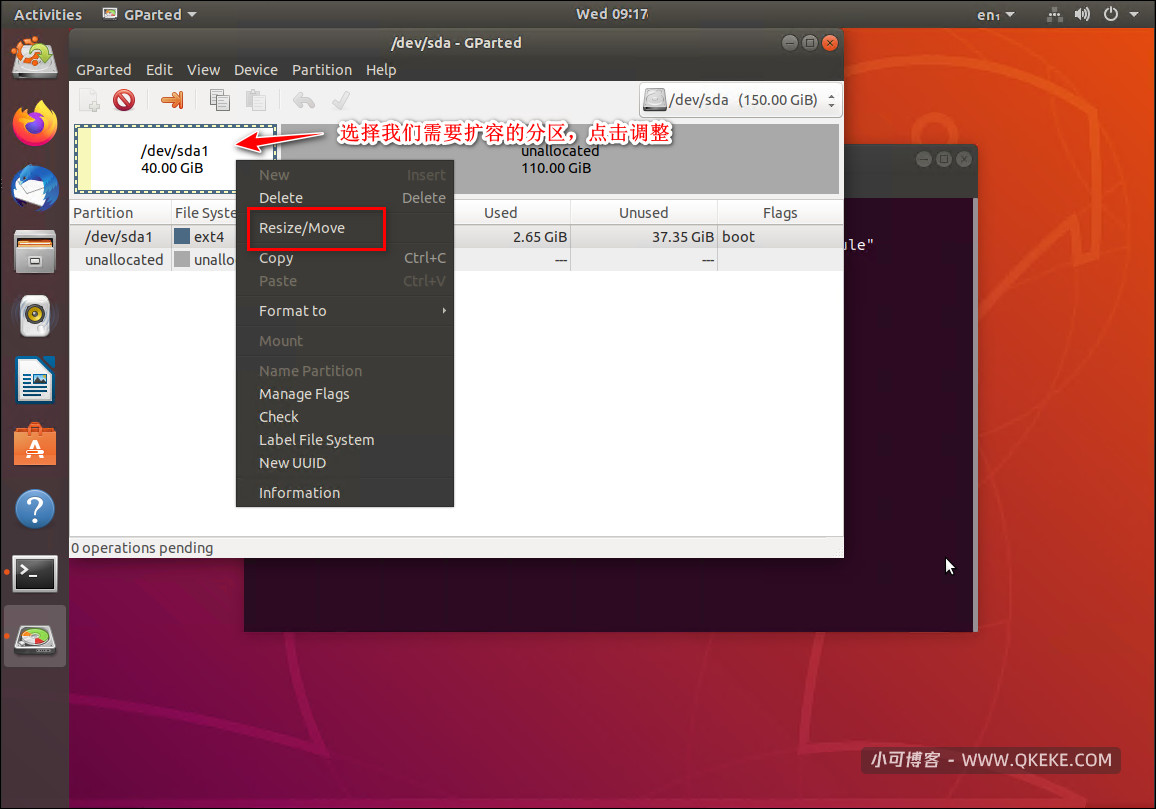
Task: Click the Unused column header
Action: [644, 212]
